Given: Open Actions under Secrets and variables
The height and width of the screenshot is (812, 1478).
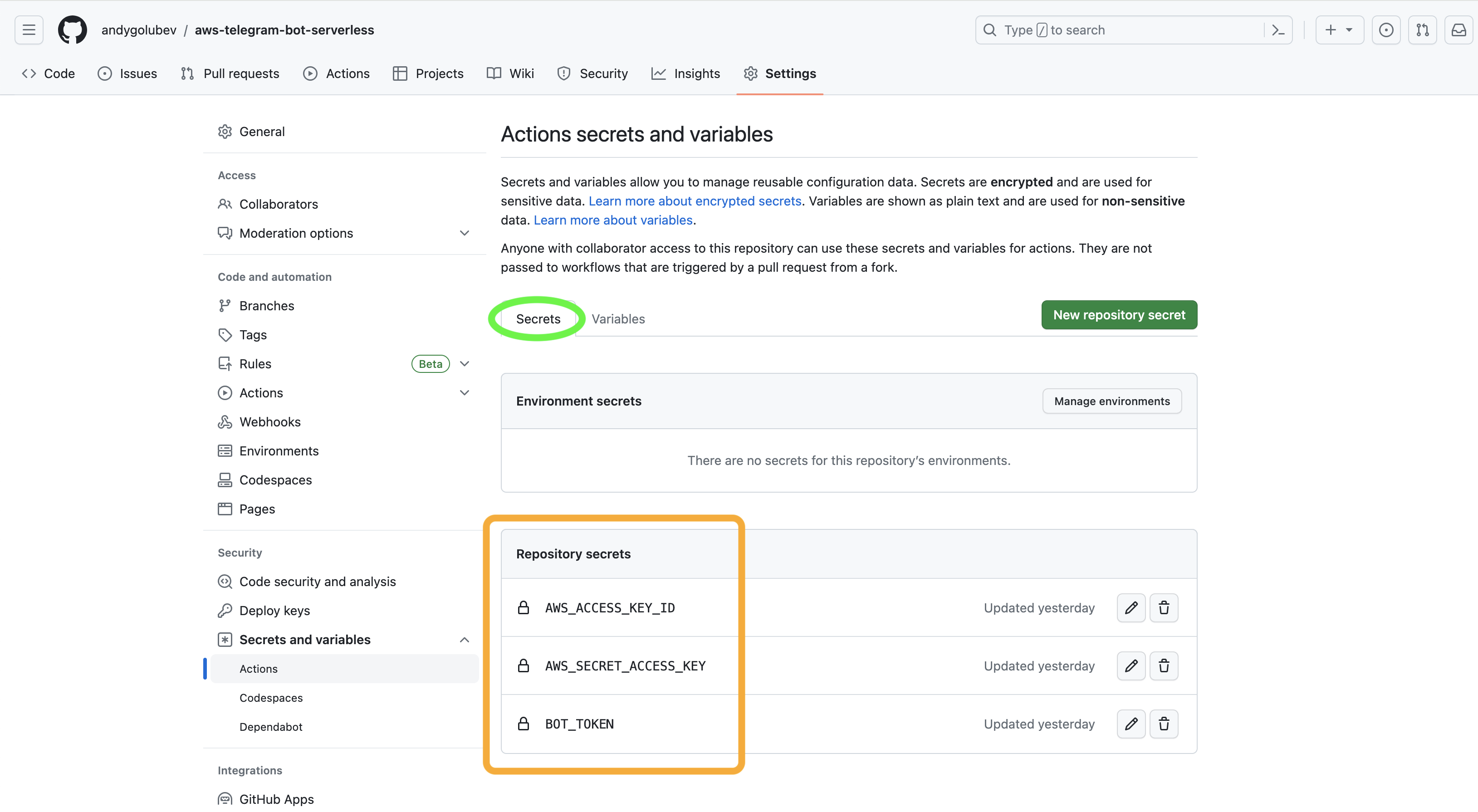Looking at the screenshot, I should point(344,669).
